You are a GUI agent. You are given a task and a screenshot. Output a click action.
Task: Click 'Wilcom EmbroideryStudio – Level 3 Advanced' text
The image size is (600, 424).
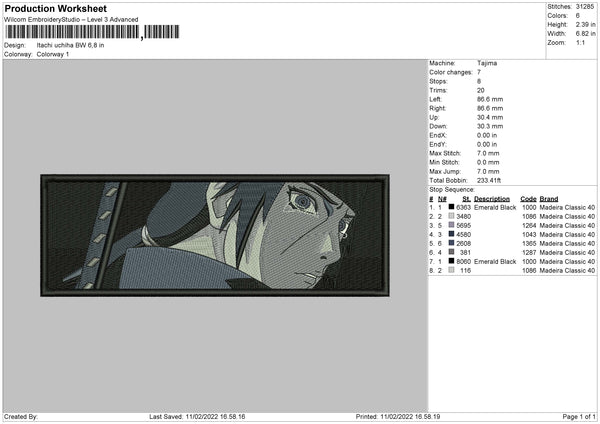[71, 20]
